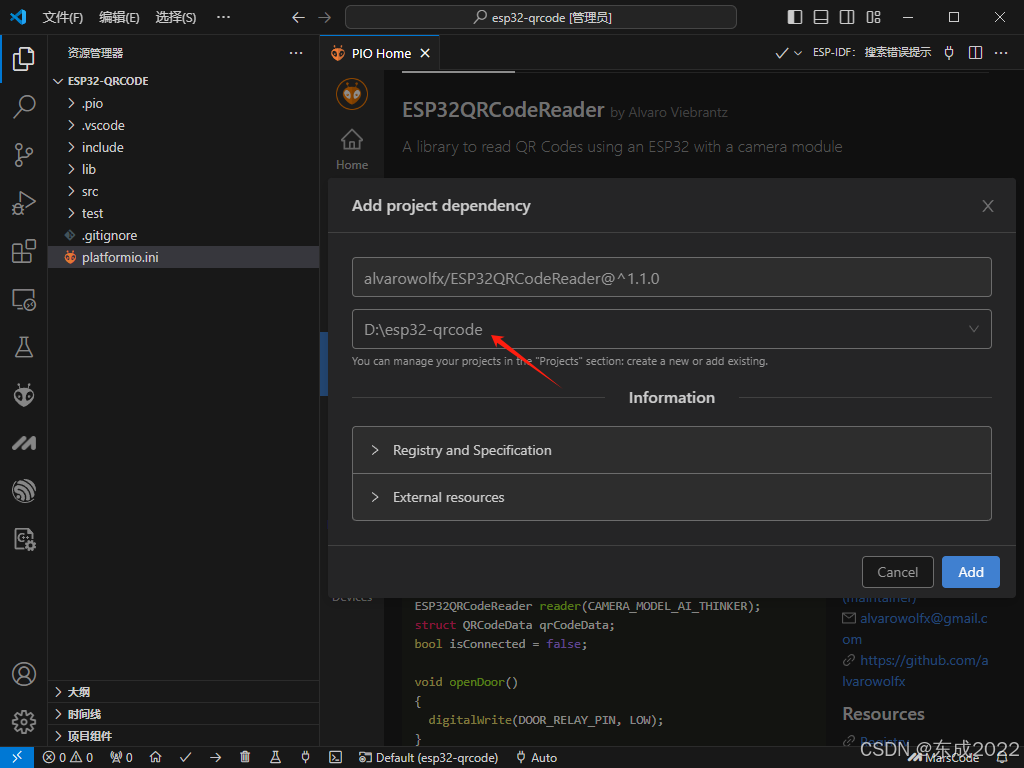
Task: Close the PIO Home tab
Action: tap(425, 53)
